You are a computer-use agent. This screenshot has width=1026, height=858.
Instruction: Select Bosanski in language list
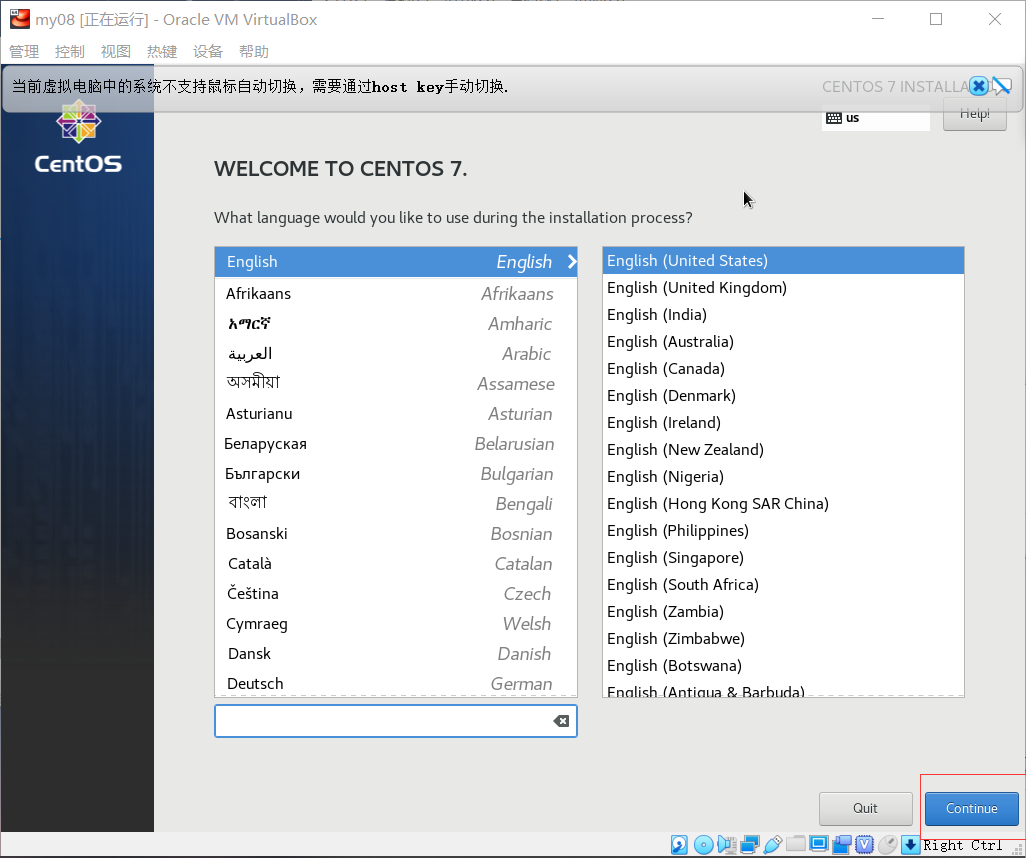[x=396, y=534]
